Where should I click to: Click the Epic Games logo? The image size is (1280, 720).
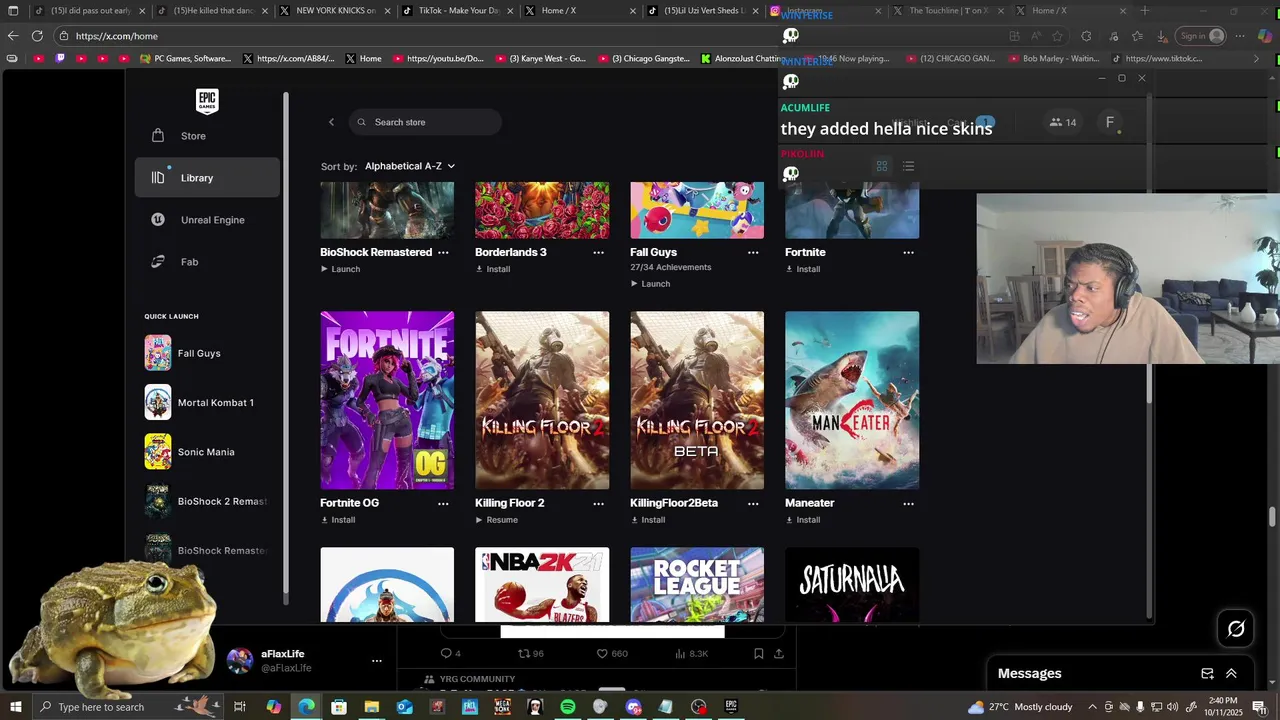(x=207, y=100)
